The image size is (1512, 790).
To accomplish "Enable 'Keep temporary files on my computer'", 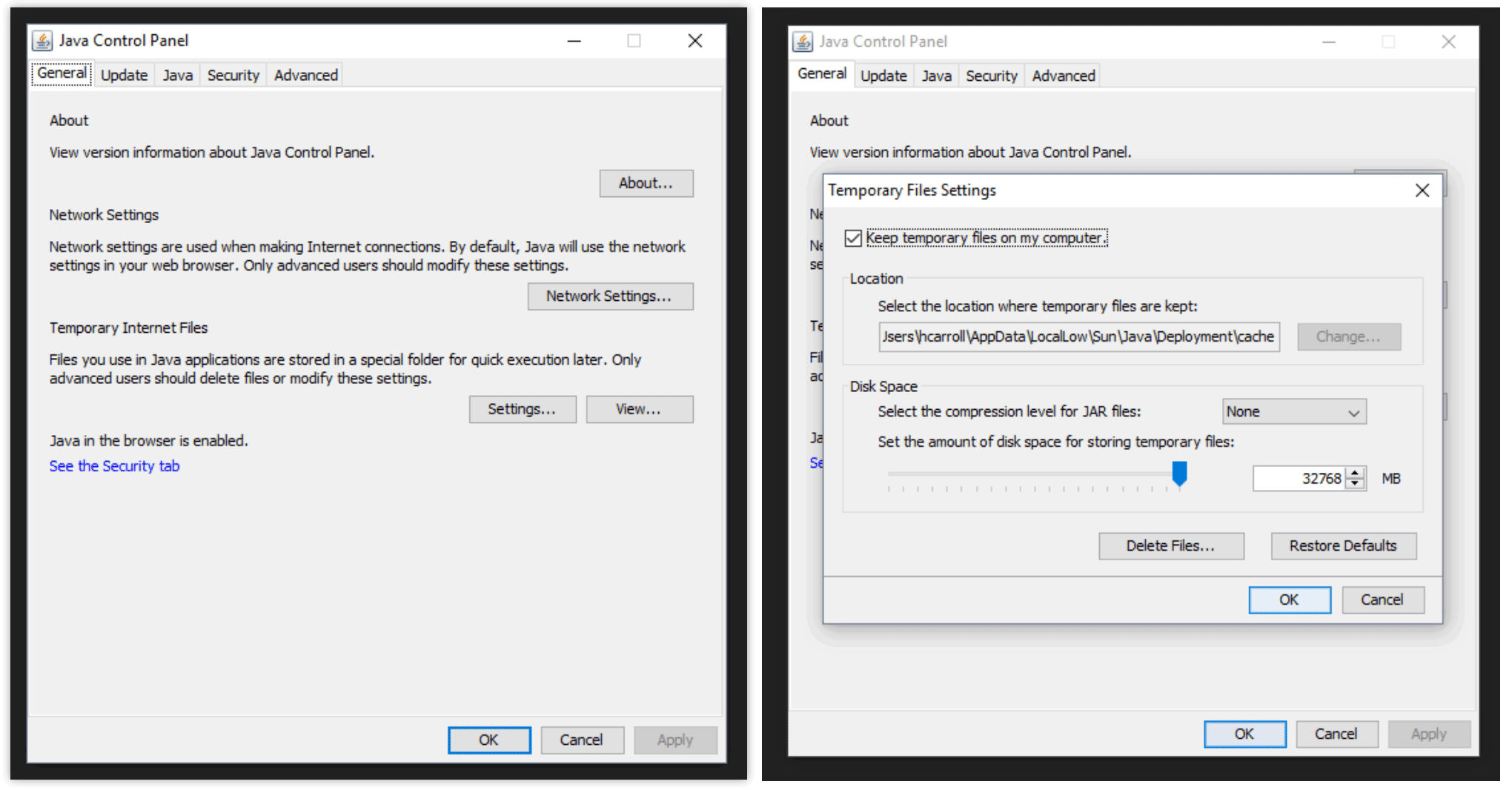I will (852, 238).
